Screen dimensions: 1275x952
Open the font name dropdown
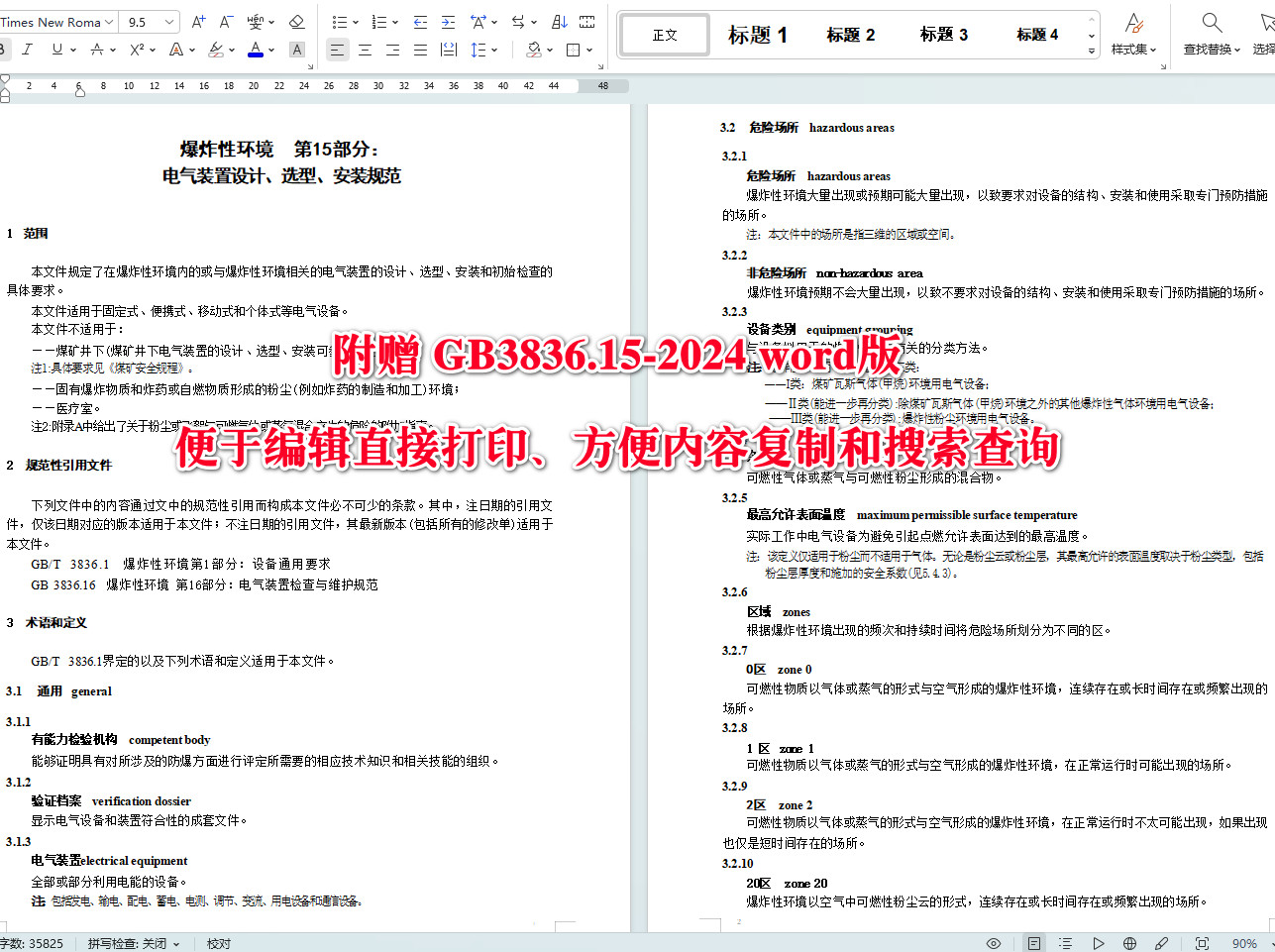click(x=54, y=21)
